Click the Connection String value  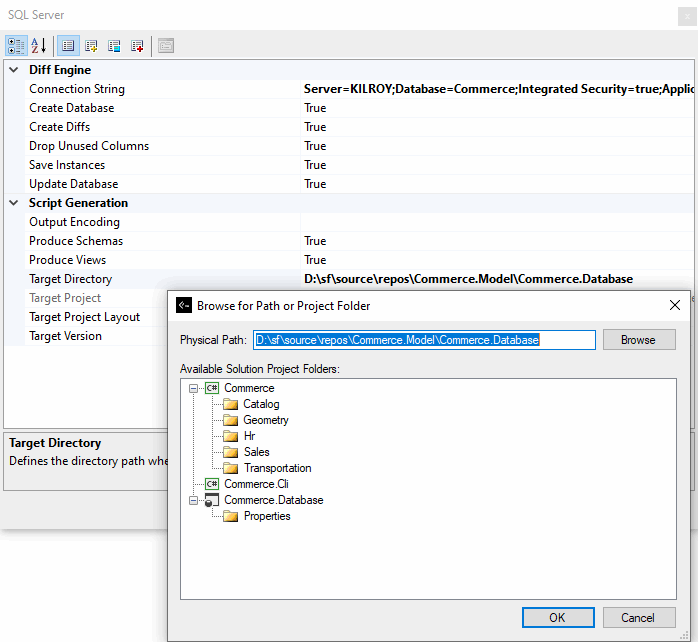[498, 89]
